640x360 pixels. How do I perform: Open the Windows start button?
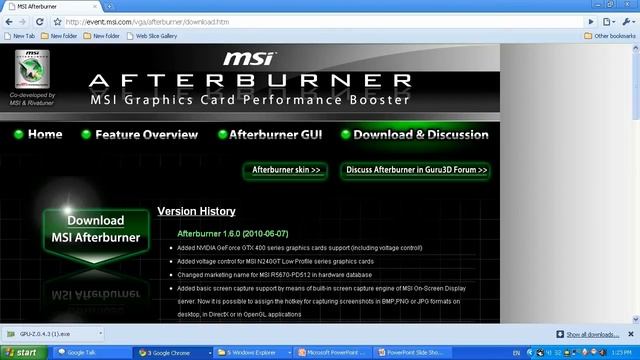tap(23, 352)
